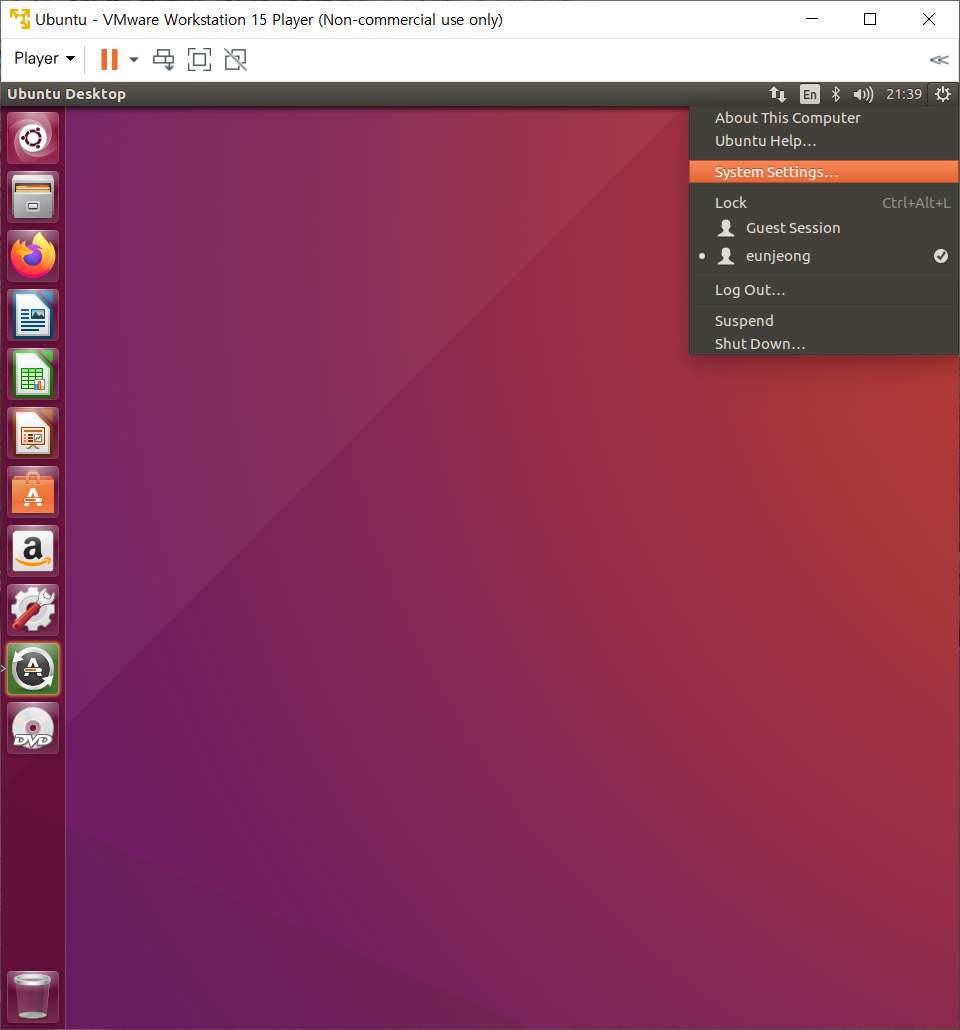Expand the power options arrow next to pause
The image size is (960, 1030).
click(x=134, y=59)
